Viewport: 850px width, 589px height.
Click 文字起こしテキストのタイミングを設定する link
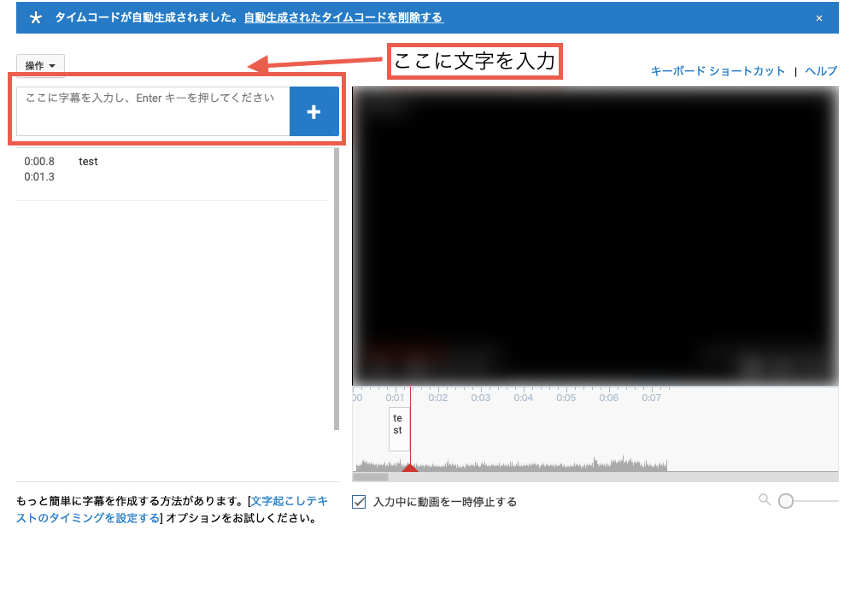click(172, 509)
